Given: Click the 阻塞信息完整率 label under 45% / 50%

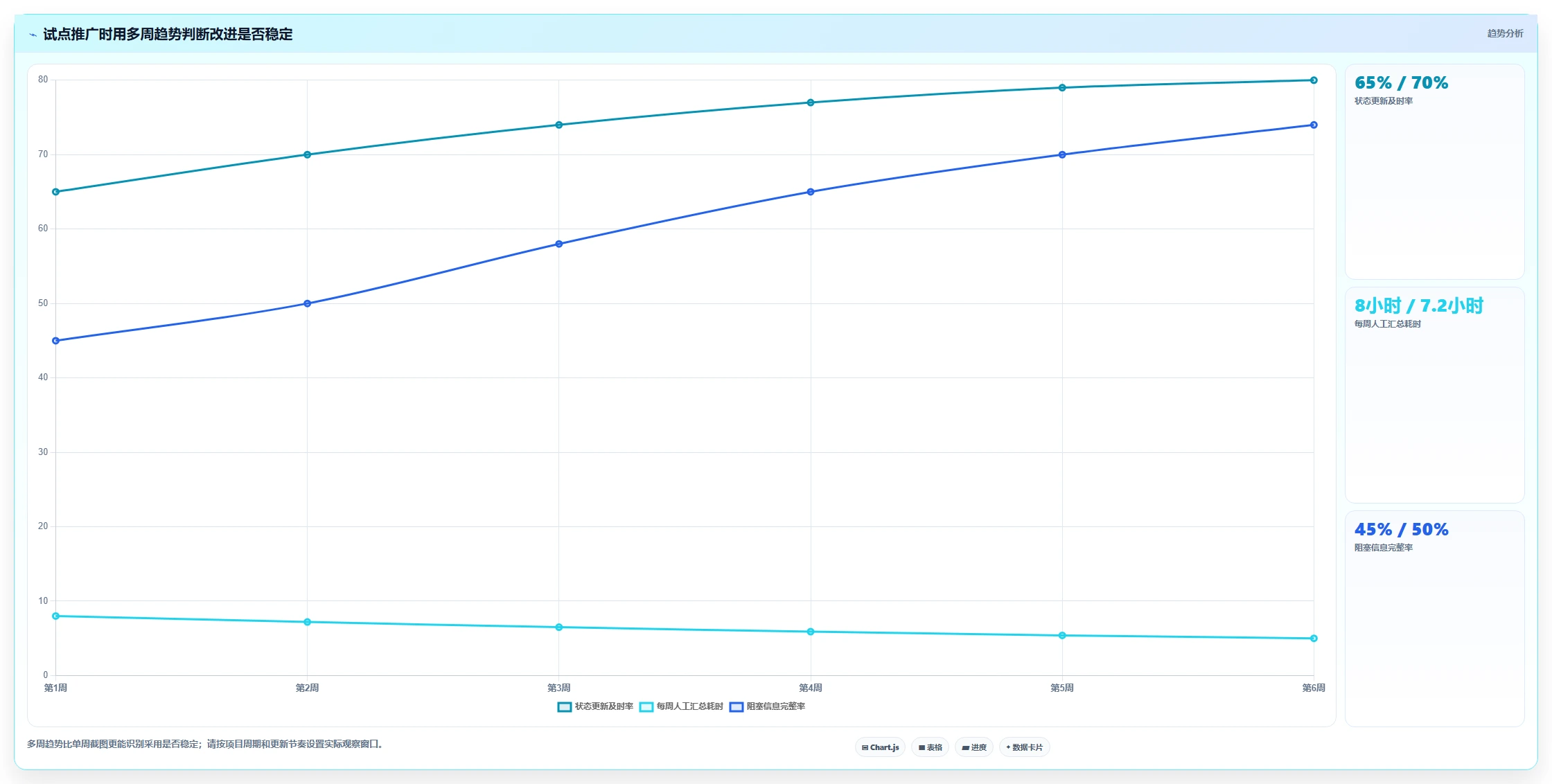Looking at the screenshot, I should pyautogui.click(x=1384, y=548).
